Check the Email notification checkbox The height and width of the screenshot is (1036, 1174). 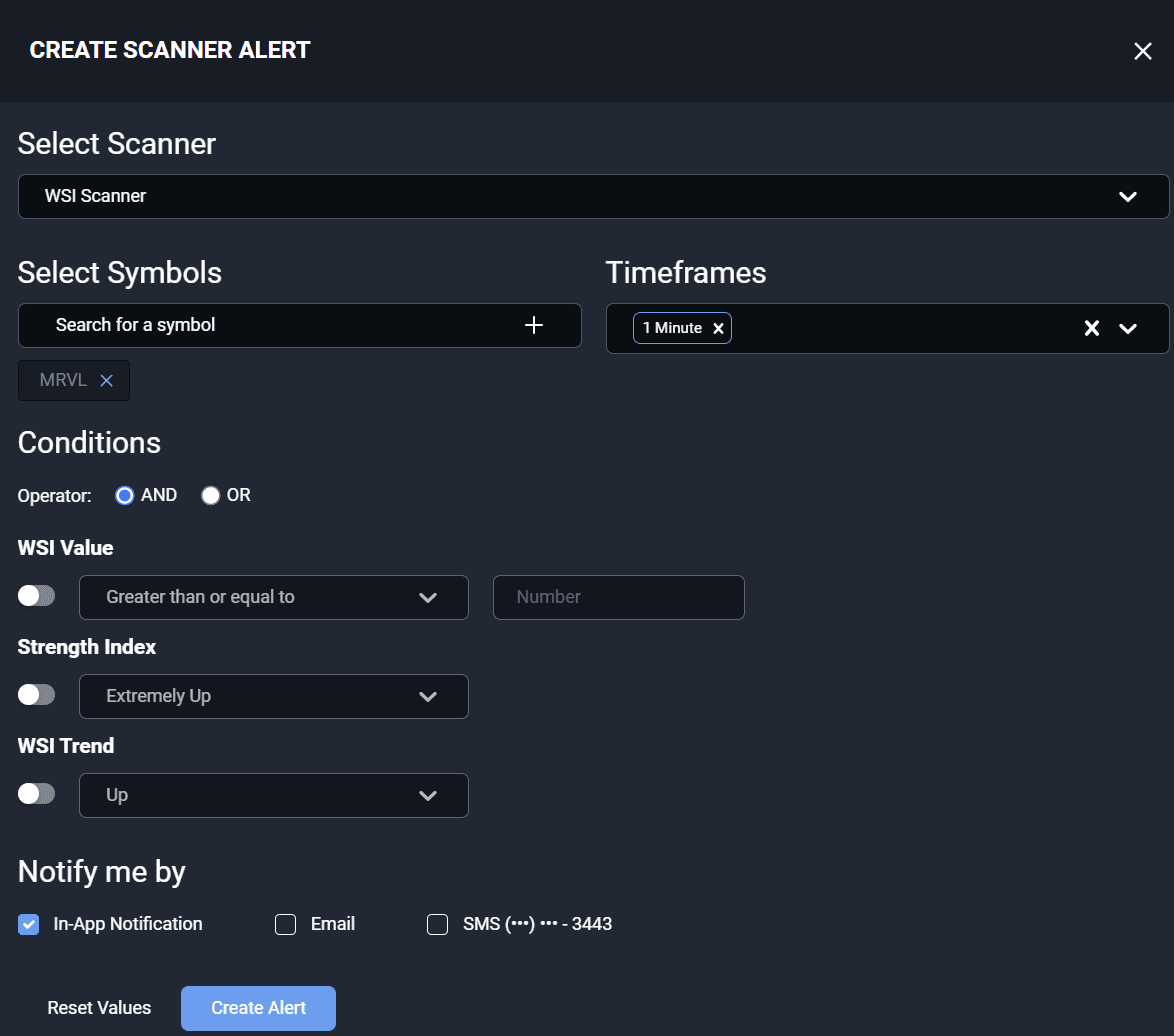coord(285,924)
